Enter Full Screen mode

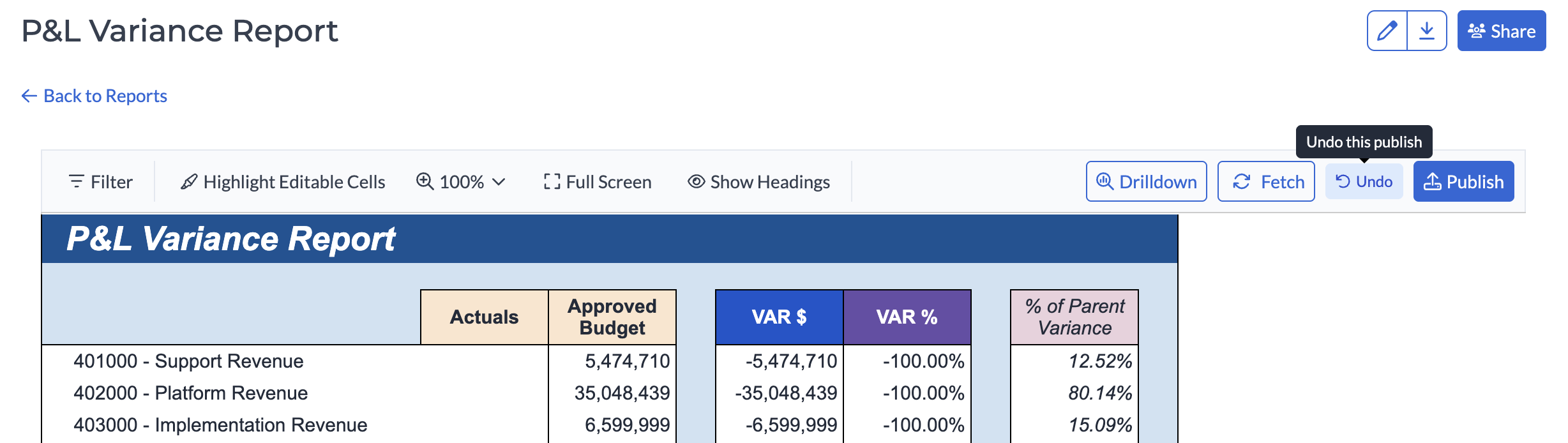pos(598,182)
